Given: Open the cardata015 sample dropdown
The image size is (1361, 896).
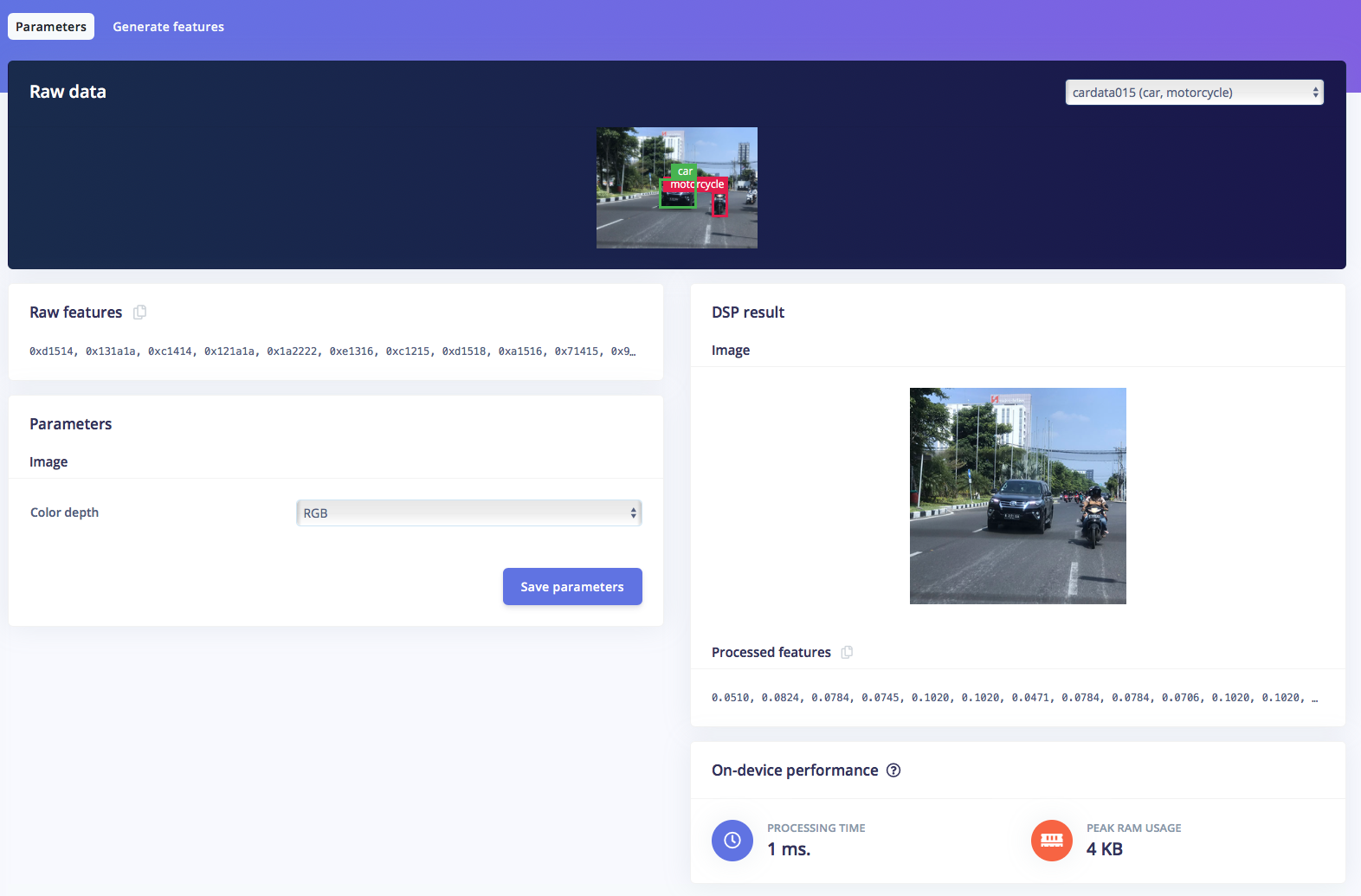Looking at the screenshot, I should click(1194, 93).
